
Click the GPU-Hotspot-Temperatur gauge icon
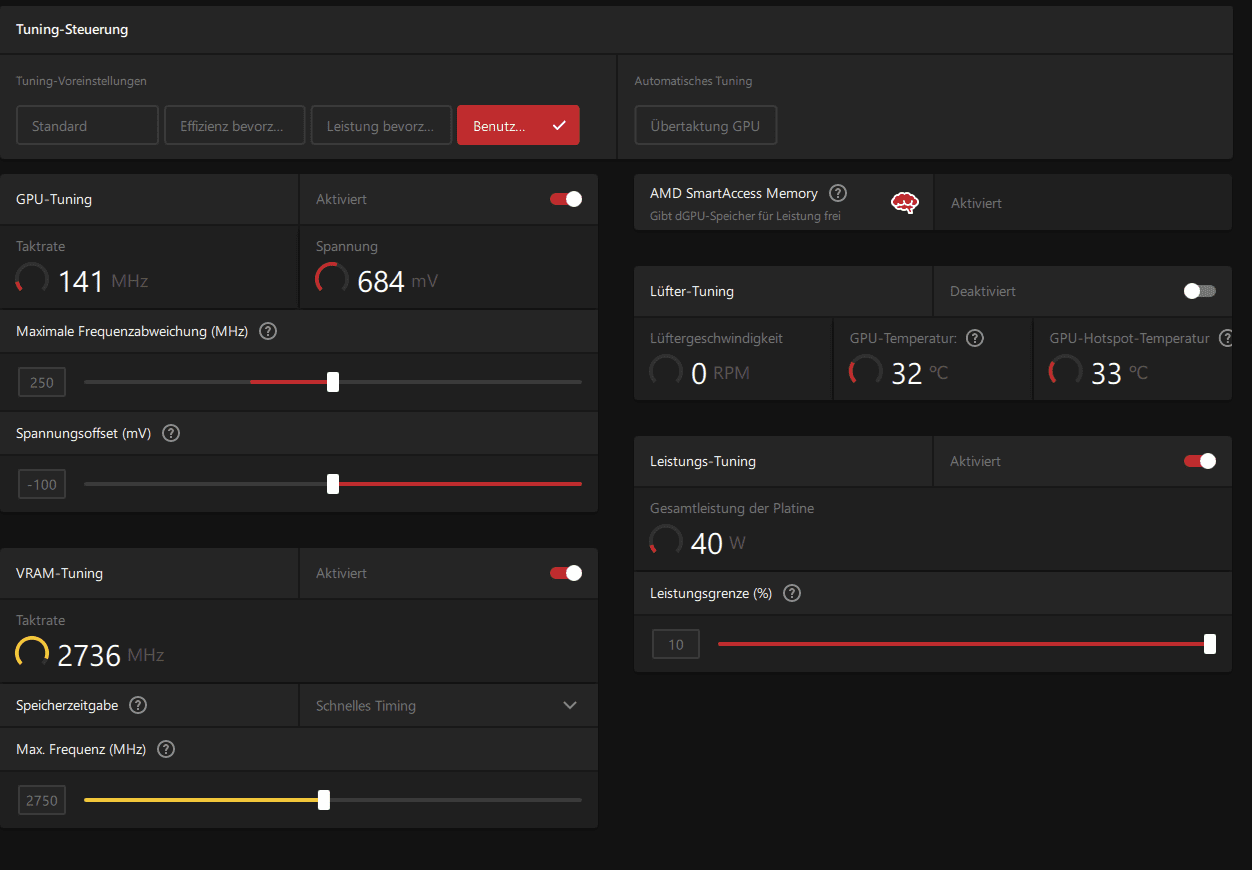pos(1065,371)
